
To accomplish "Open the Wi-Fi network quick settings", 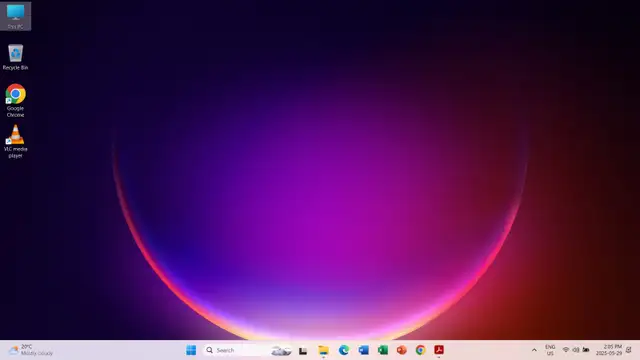I will (566, 350).
